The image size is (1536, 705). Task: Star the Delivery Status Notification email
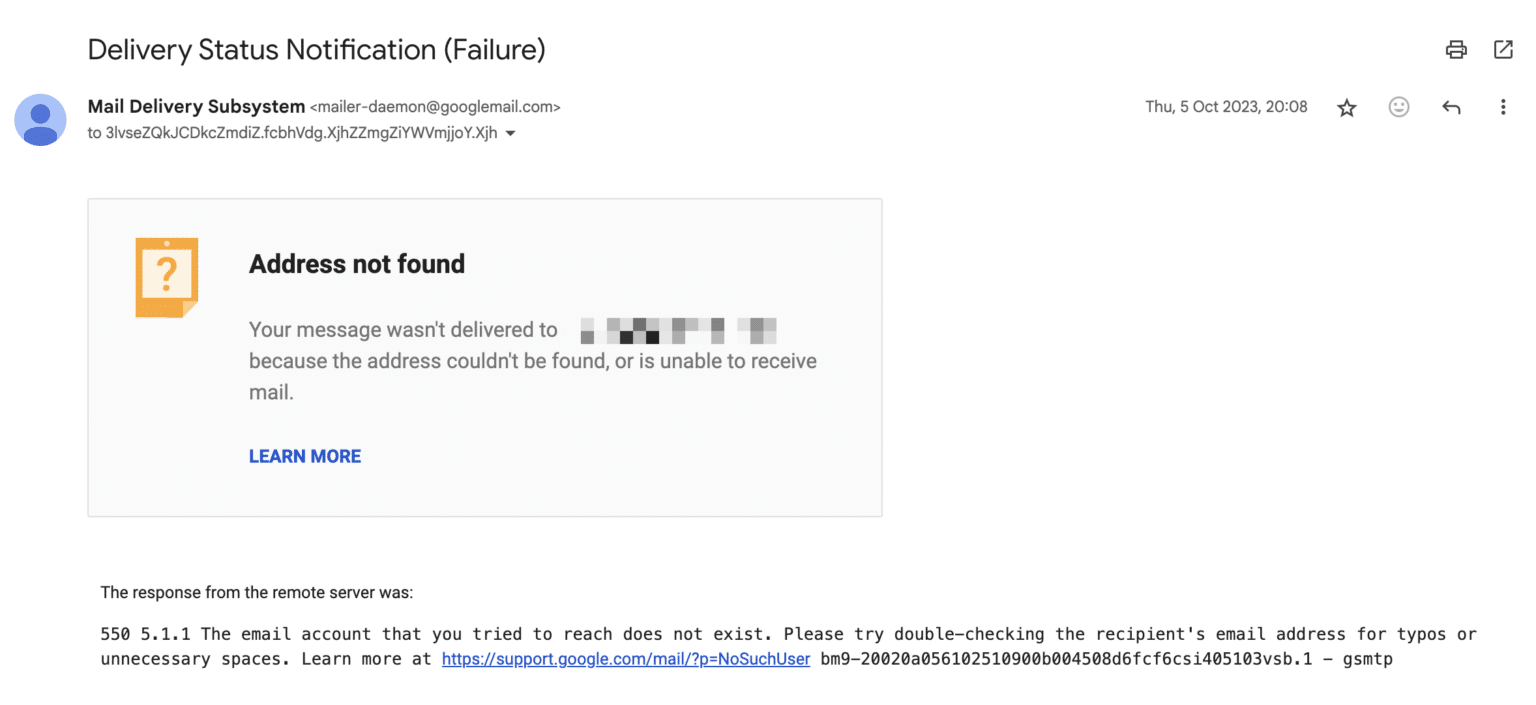(x=1347, y=106)
